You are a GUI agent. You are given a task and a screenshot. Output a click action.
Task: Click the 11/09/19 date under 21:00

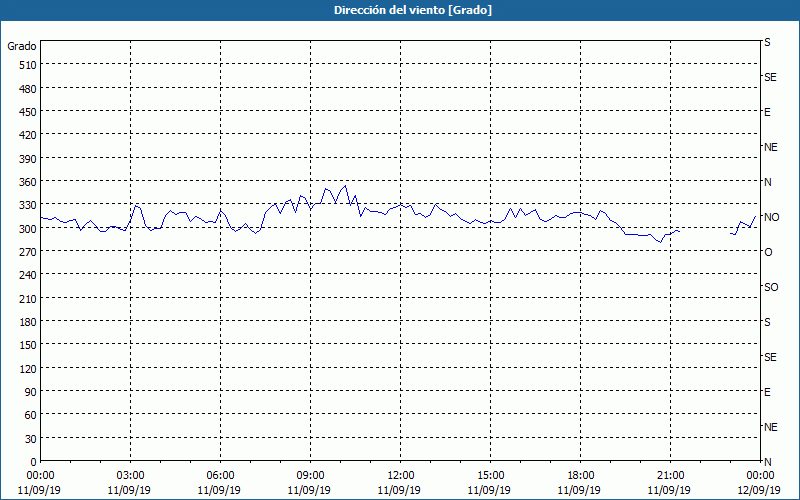tap(669, 490)
